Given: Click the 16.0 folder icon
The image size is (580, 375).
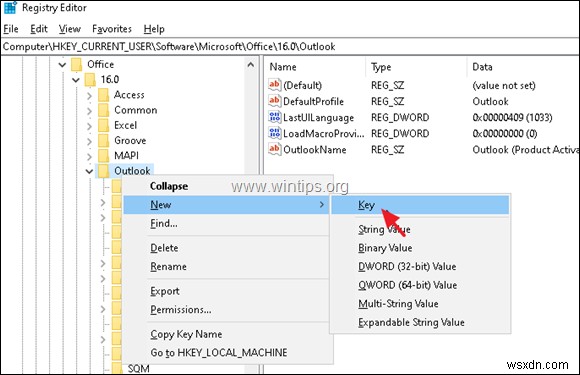Looking at the screenshot, I should tap(90, 80).
